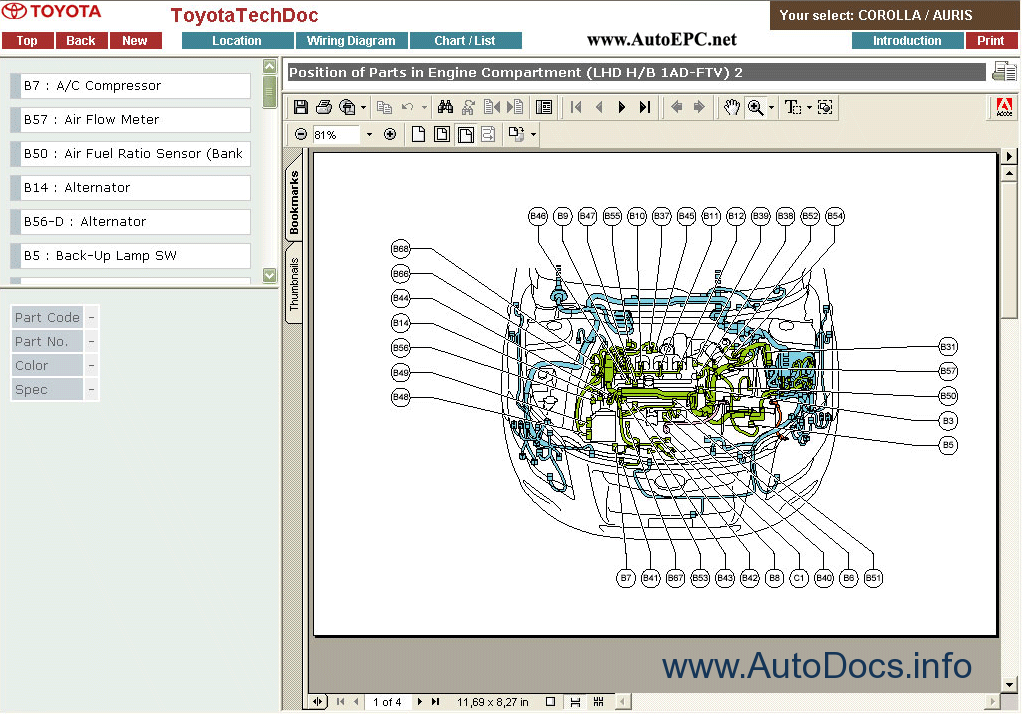Set Fit Page view
This screenshot has height=714, width=1022.
tap(442, 134)
